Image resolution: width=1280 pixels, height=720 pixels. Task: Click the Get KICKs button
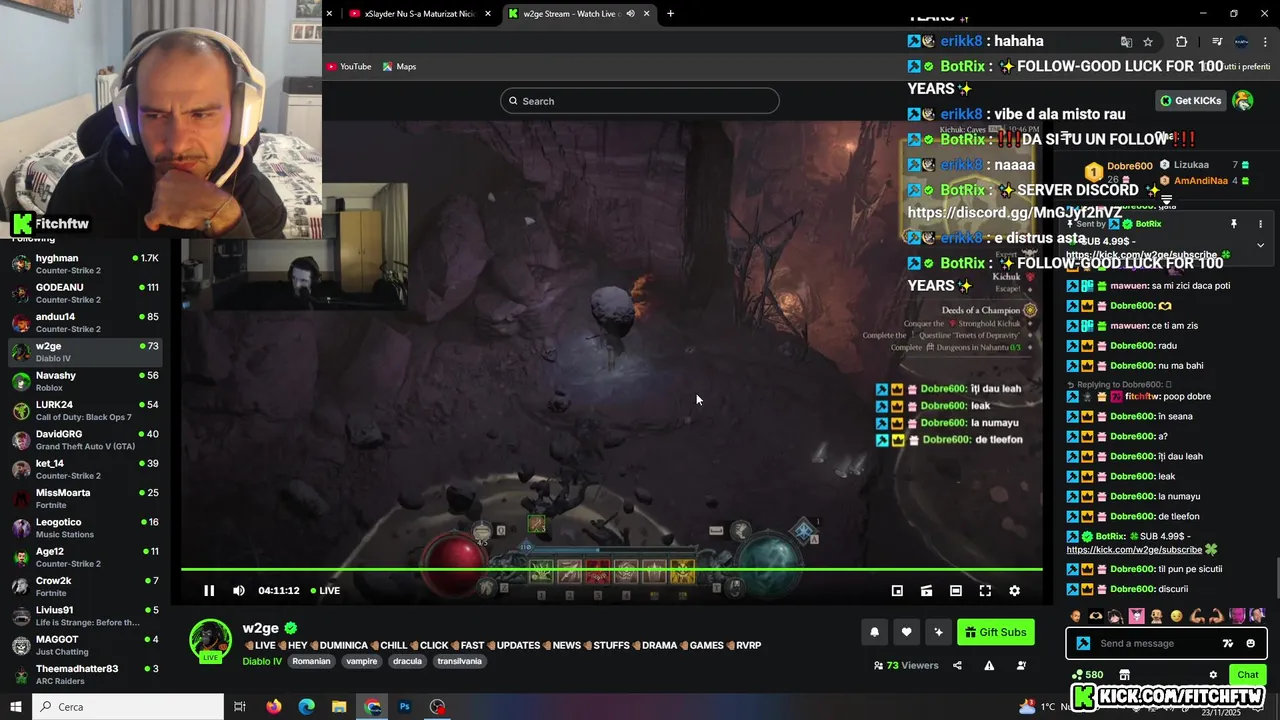(1191, 101)
